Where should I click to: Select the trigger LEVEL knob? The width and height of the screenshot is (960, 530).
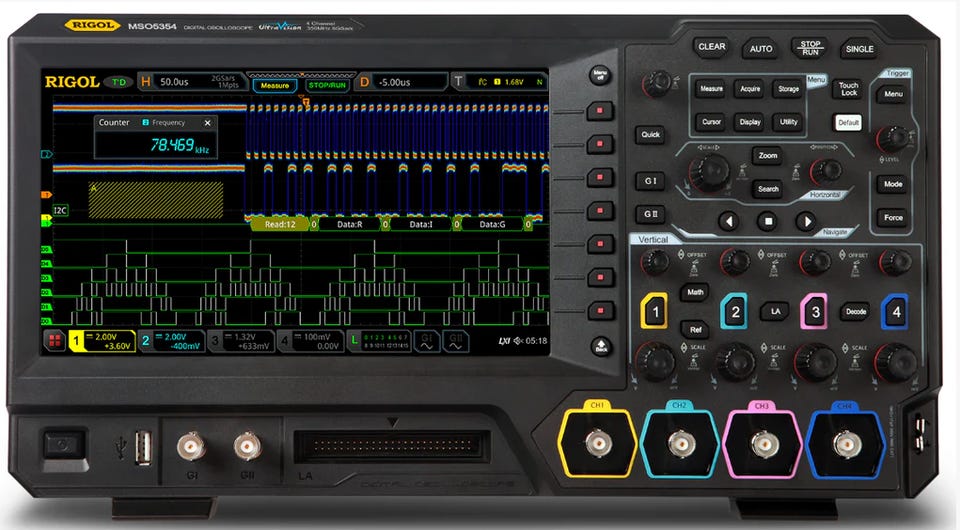(892, 139)
